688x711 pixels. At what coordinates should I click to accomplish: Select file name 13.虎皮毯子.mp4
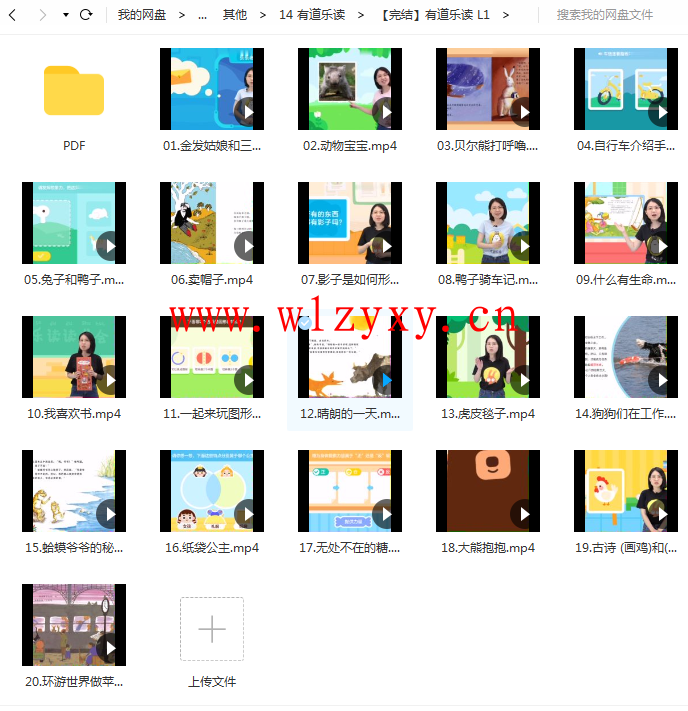[488, 414]
